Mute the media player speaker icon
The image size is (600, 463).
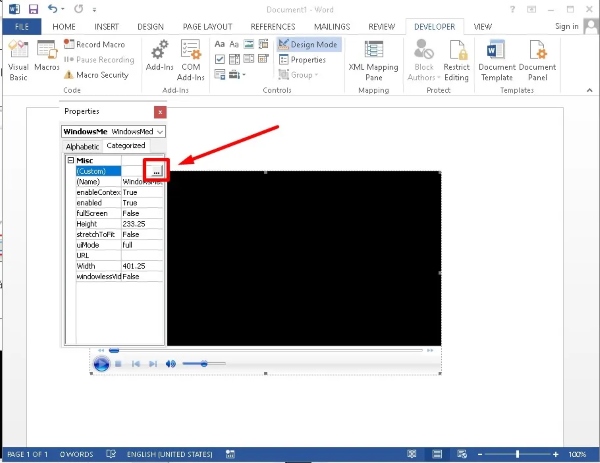pos(170,364)
